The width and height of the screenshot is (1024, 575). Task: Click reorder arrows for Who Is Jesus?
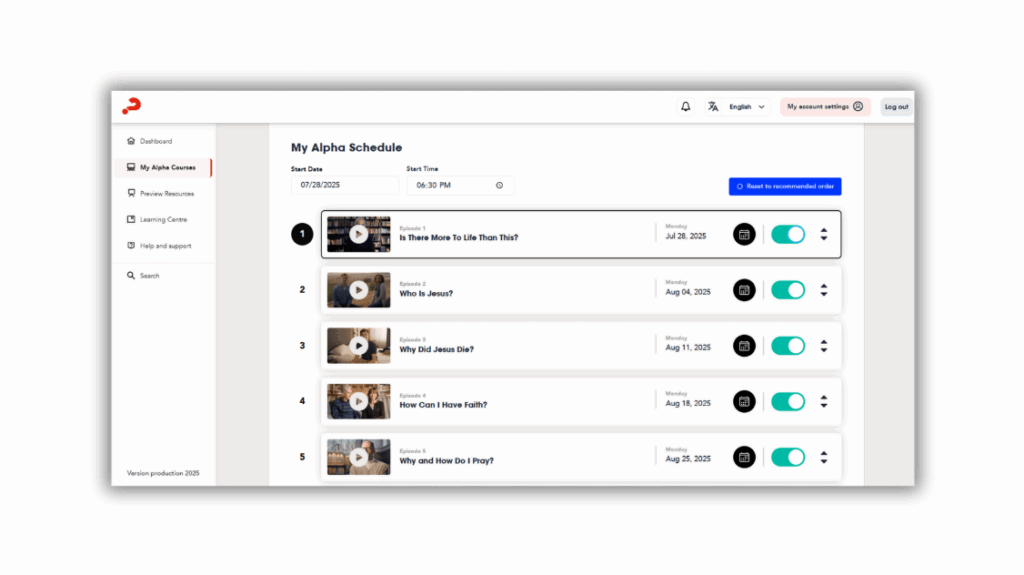pos(824,290)
